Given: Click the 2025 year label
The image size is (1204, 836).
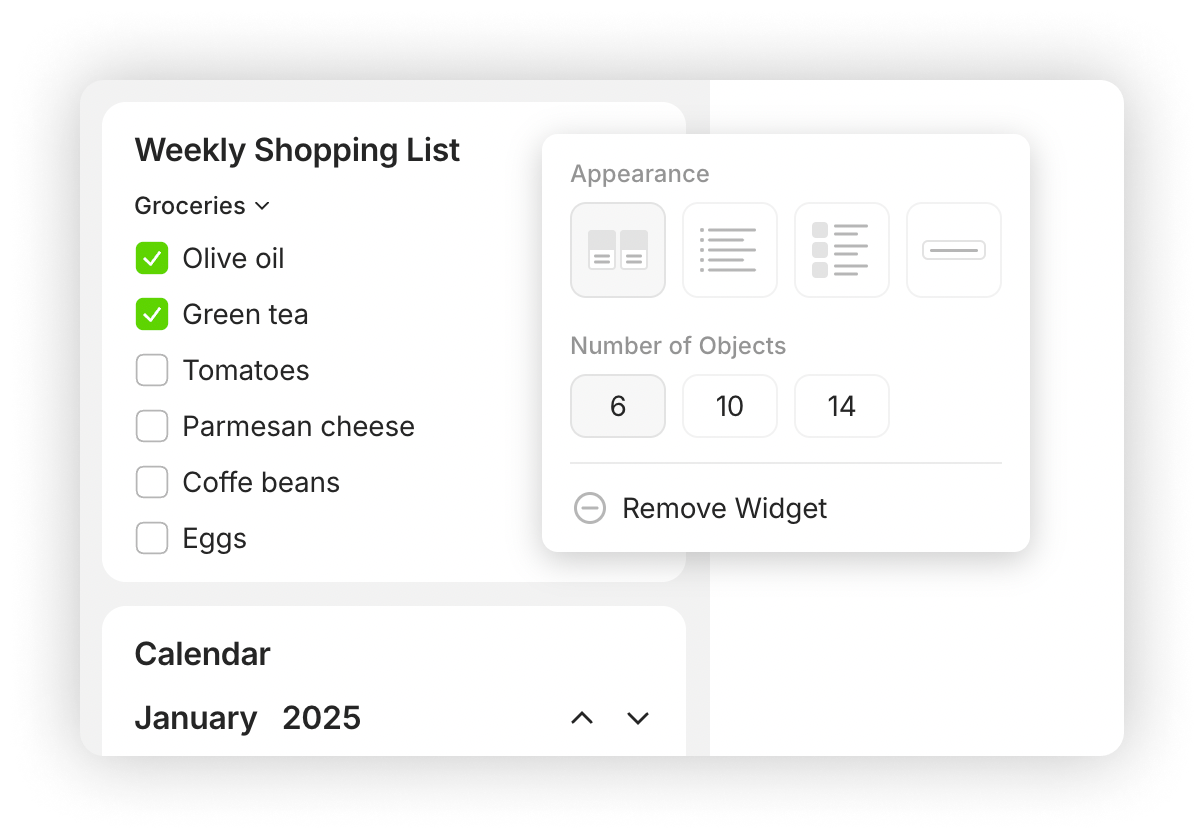Looking at the screenshot, I should [x=321, y=718].
